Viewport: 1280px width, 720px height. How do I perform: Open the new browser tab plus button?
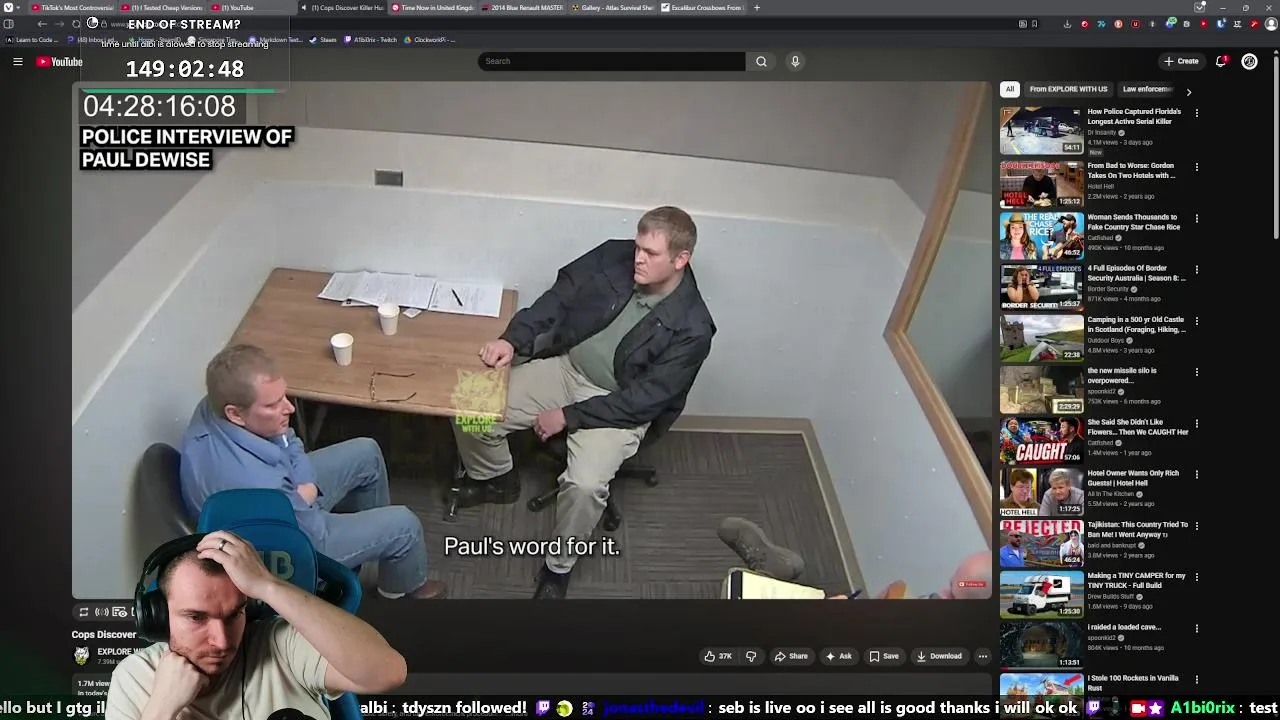[x=756, y=8]
